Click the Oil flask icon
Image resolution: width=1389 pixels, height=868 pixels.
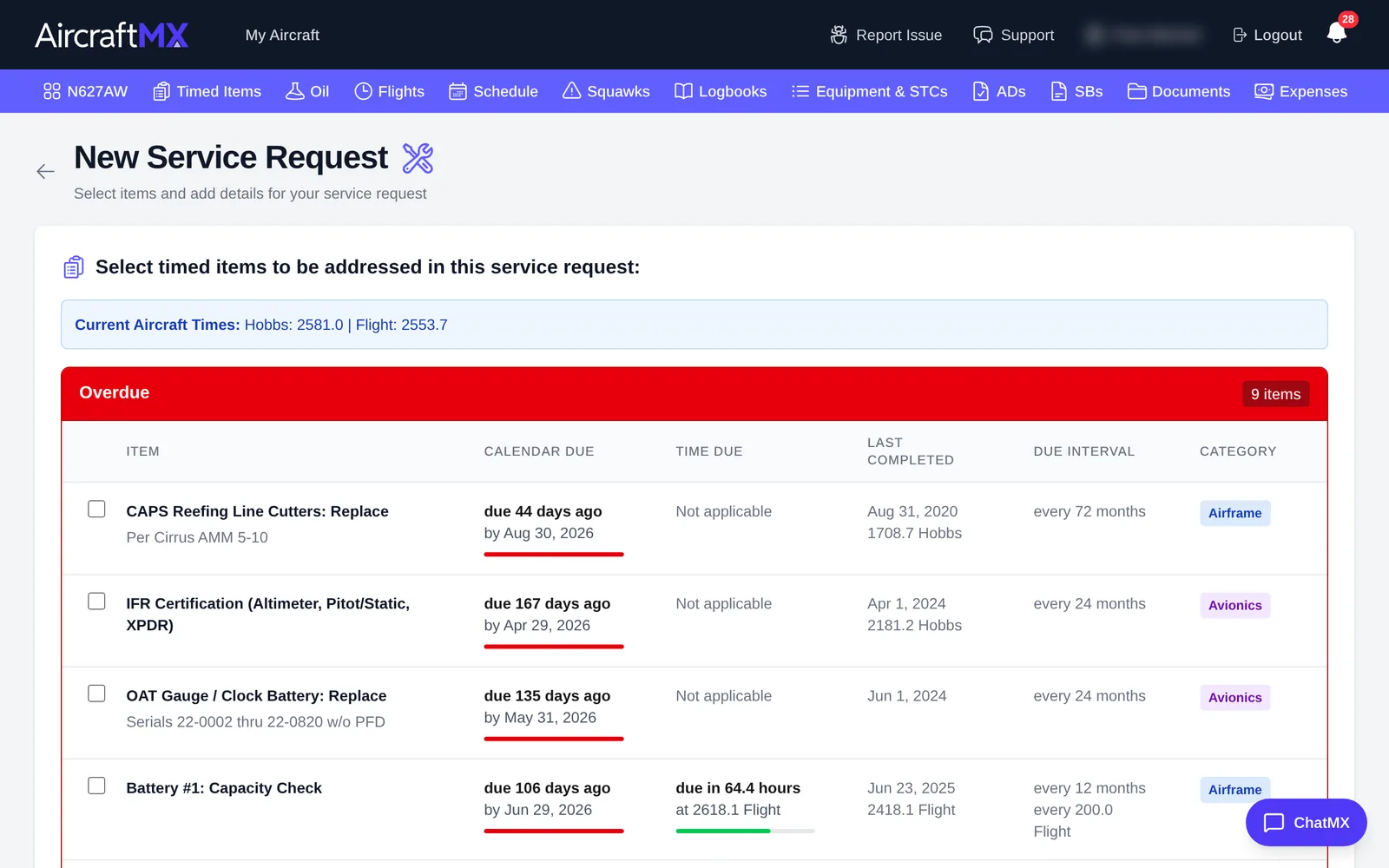295,91
